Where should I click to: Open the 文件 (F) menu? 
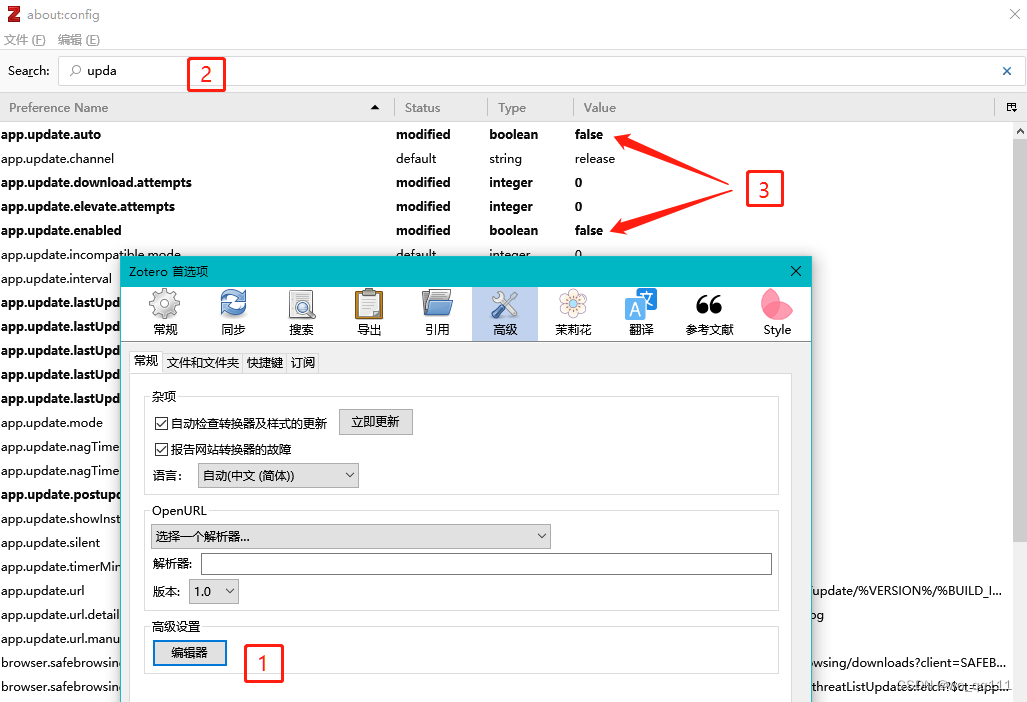point(24,40)
